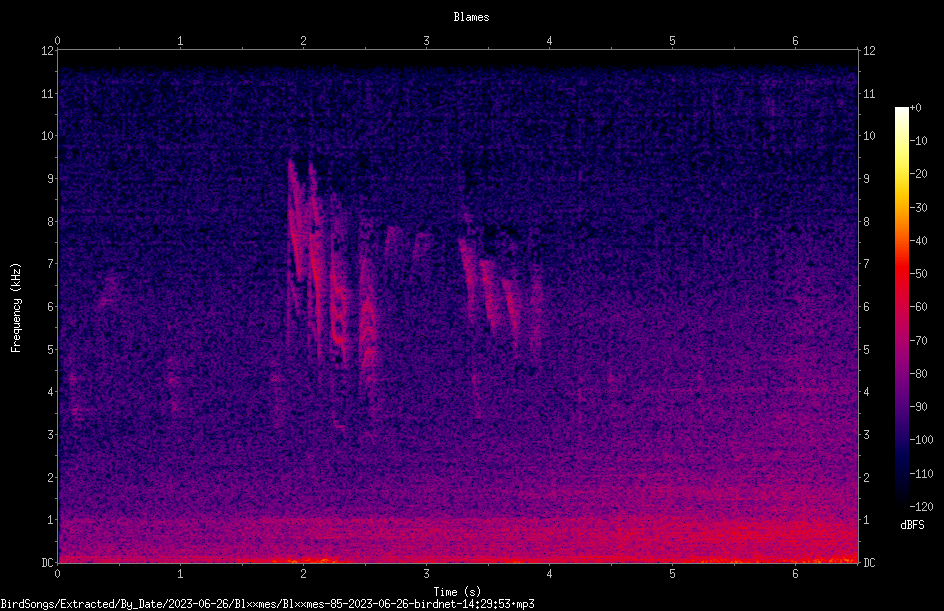Click the '-90' value on the color scale
This screenshot has height=611, width=944.
[919, 407]
